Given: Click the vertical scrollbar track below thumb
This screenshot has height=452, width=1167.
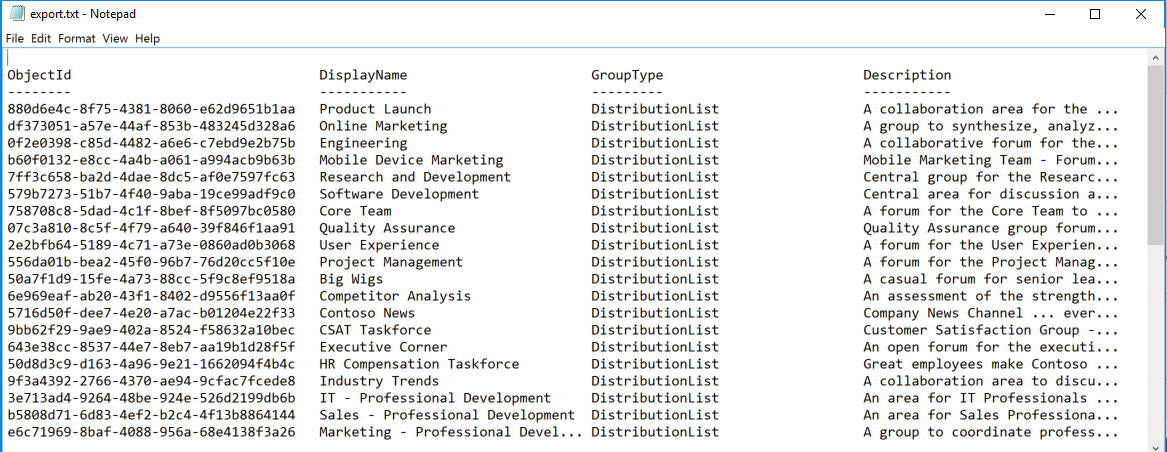Looking at the screenshot, I should (x=1156, y=343).
